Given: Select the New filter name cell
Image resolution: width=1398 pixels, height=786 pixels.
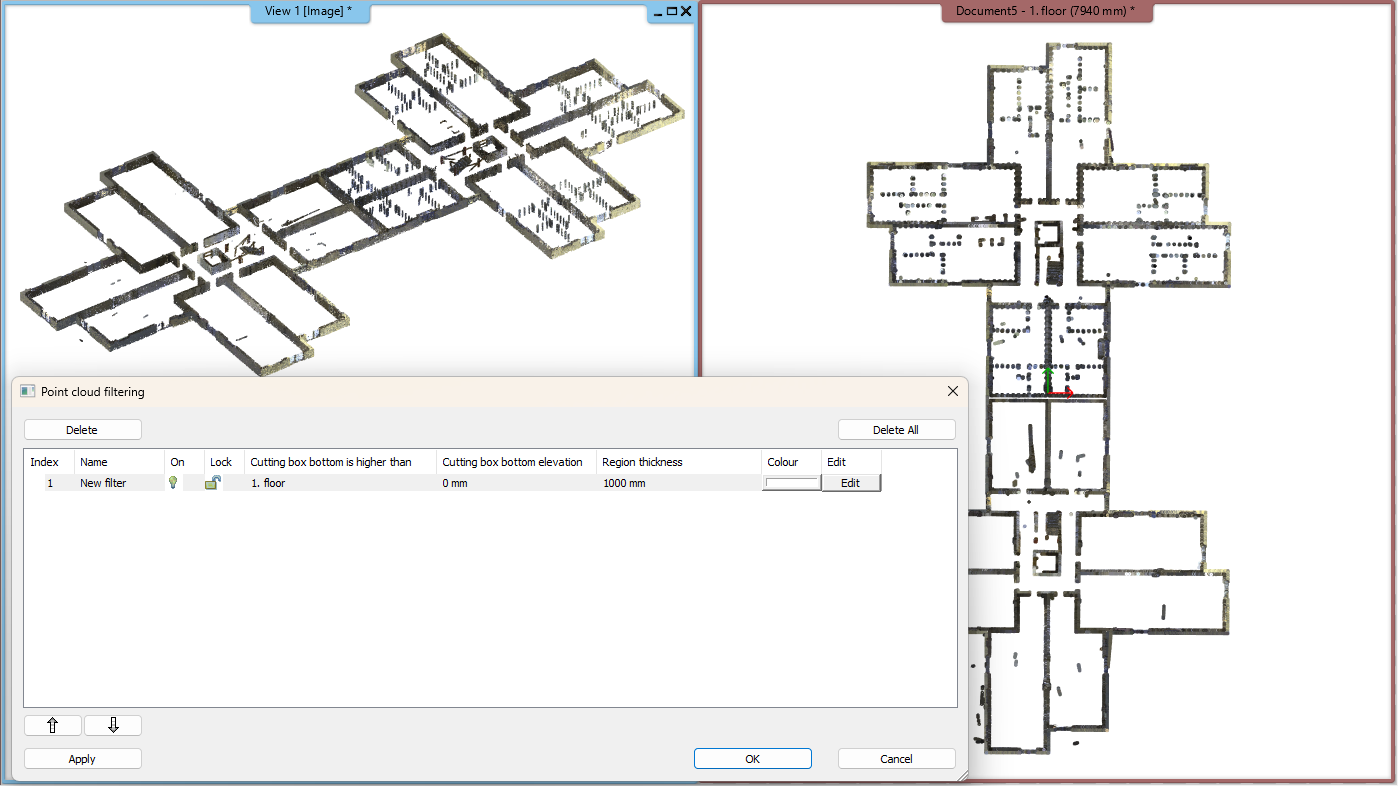Looking at the screenshot, I should pos(104,483).
